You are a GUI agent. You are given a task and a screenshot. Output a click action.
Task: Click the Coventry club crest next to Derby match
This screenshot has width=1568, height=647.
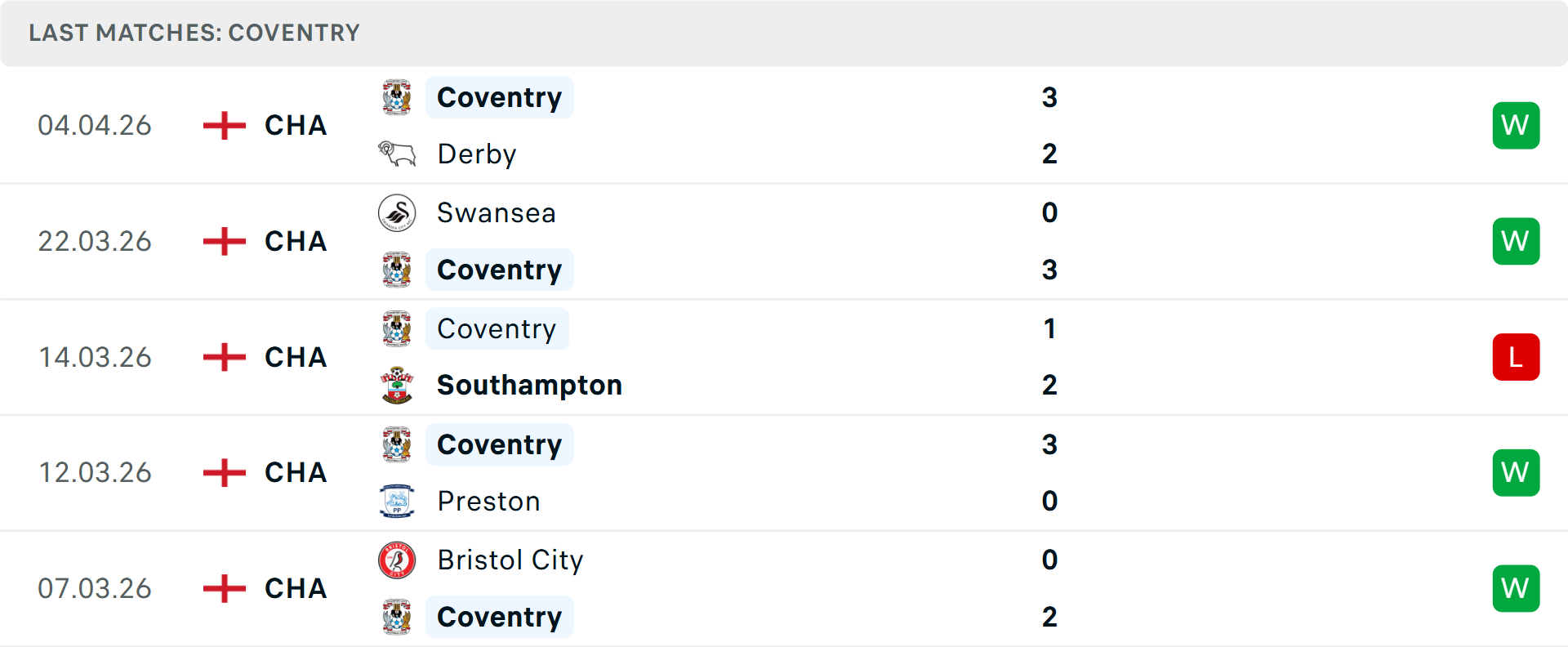(398, 97)
